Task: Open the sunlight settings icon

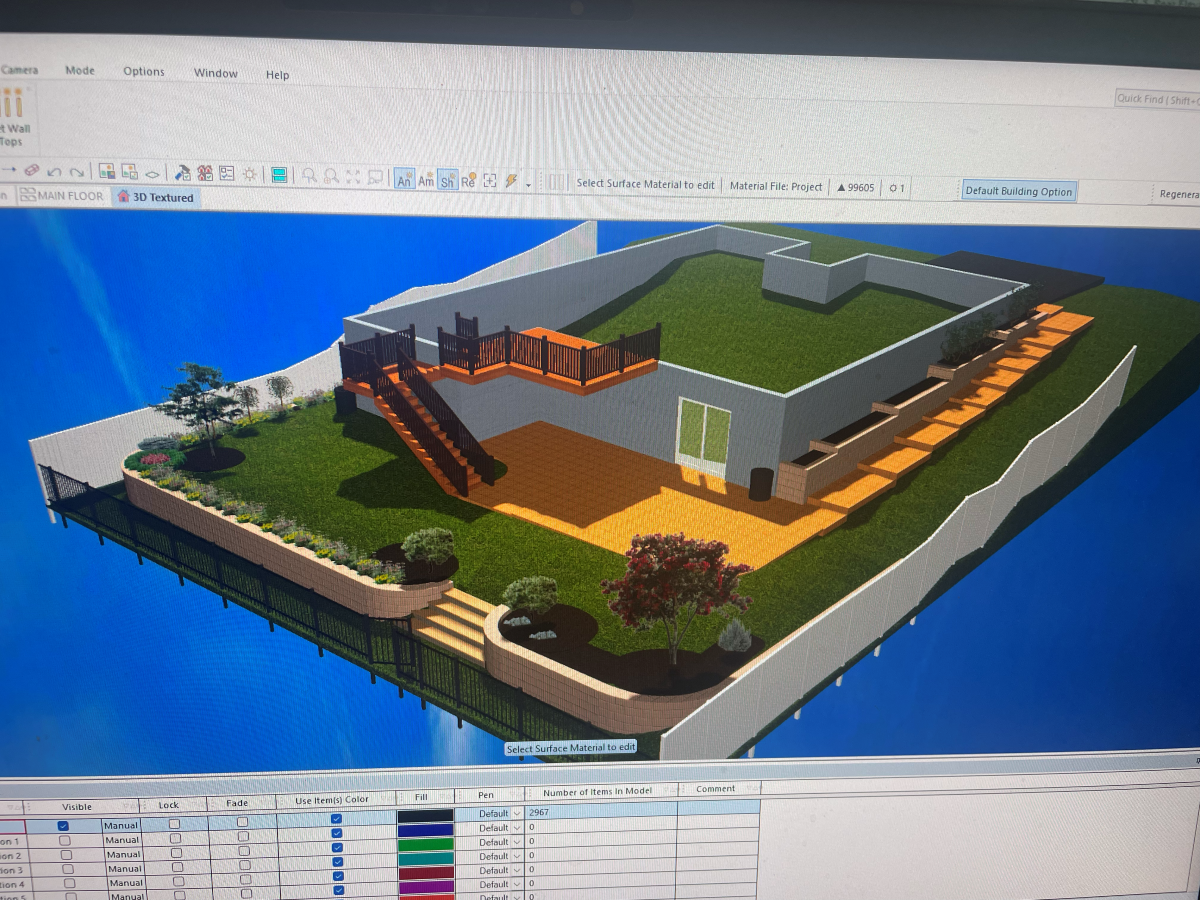Action: pos(249,174)
